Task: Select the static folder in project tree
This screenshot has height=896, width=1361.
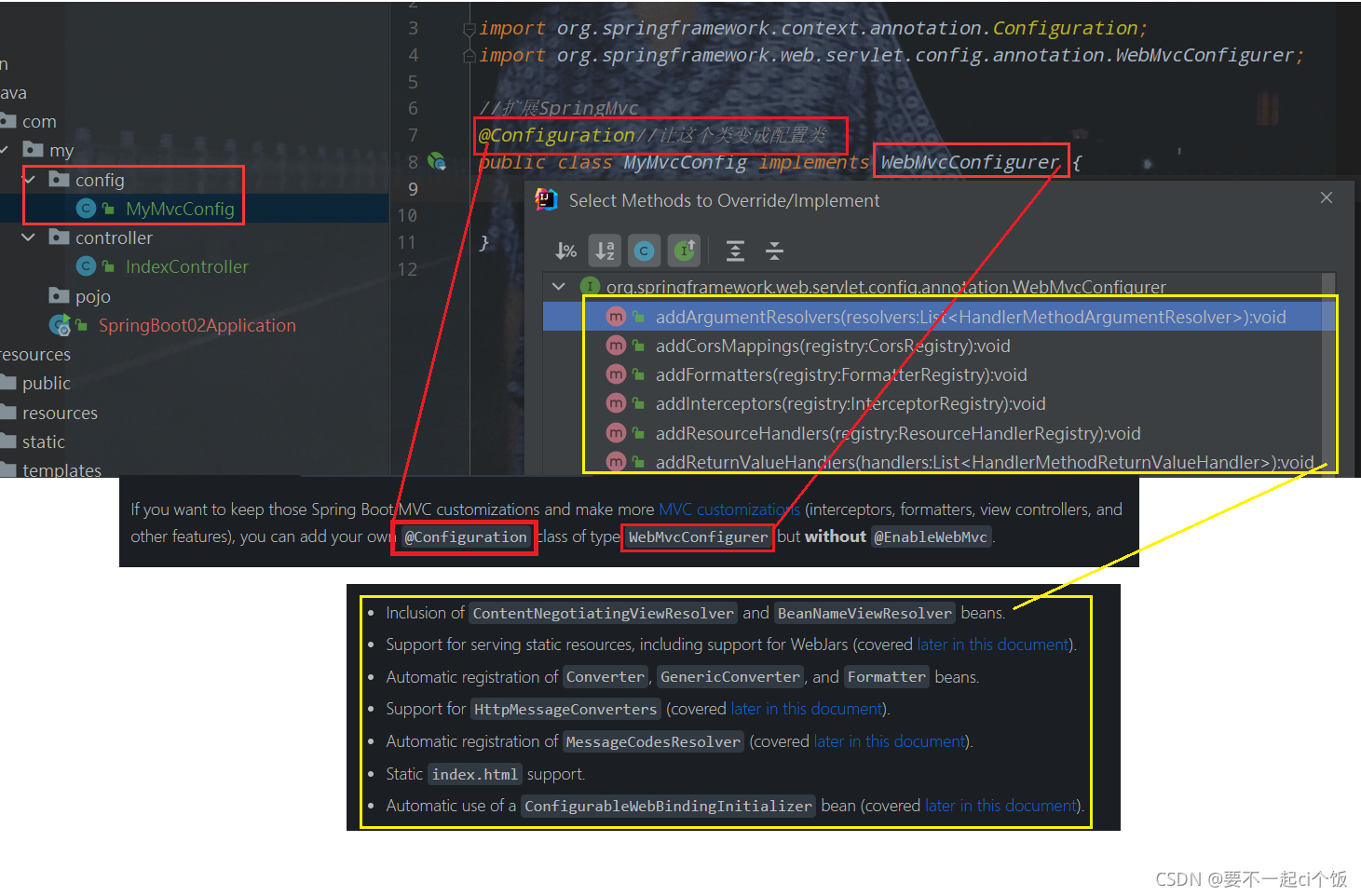Action: point(44,441)
